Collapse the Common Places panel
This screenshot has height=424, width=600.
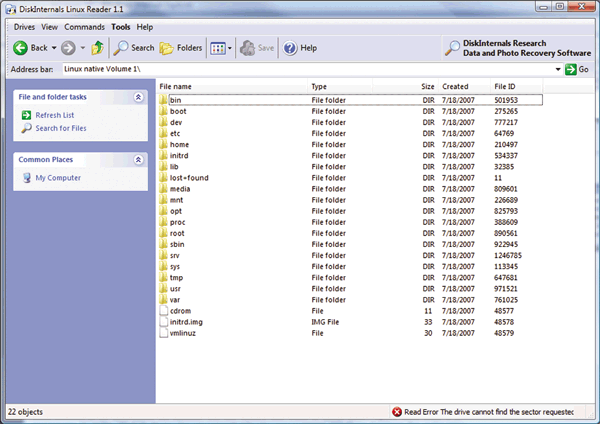point(138,159)
